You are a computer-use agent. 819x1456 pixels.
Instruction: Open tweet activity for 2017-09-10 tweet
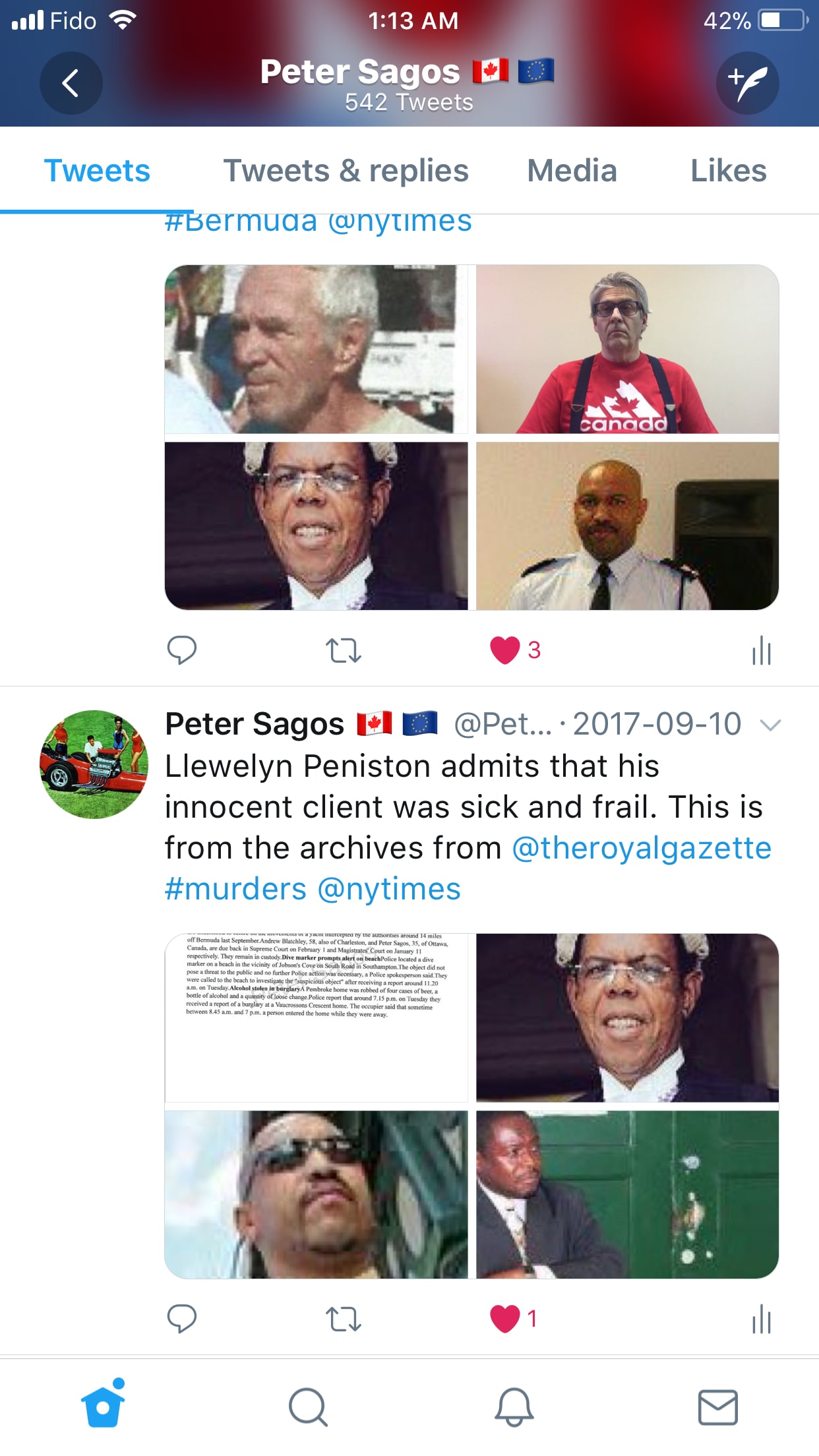point(762,1319)
